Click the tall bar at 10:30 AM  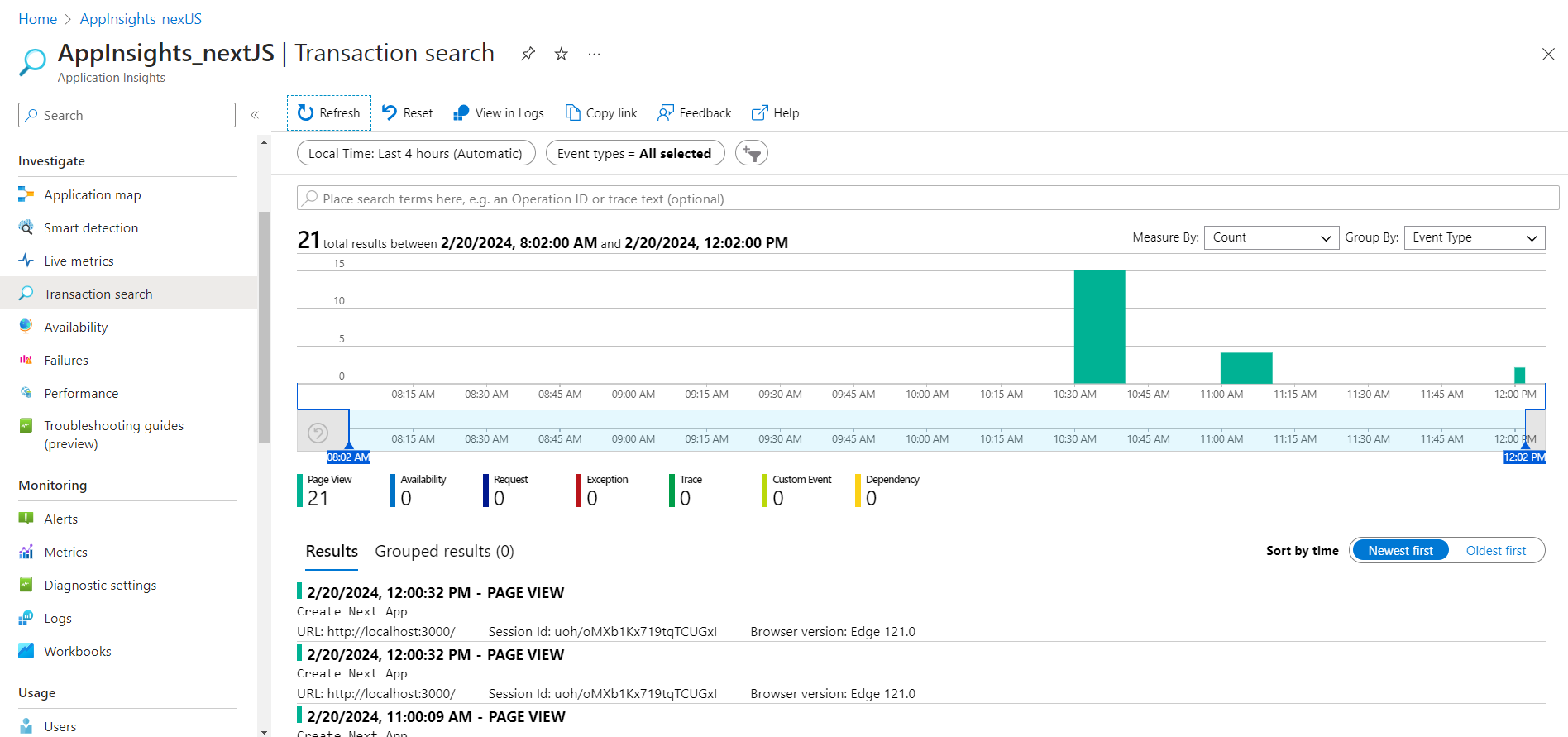pyautogui.click(x=1099, y=327)
